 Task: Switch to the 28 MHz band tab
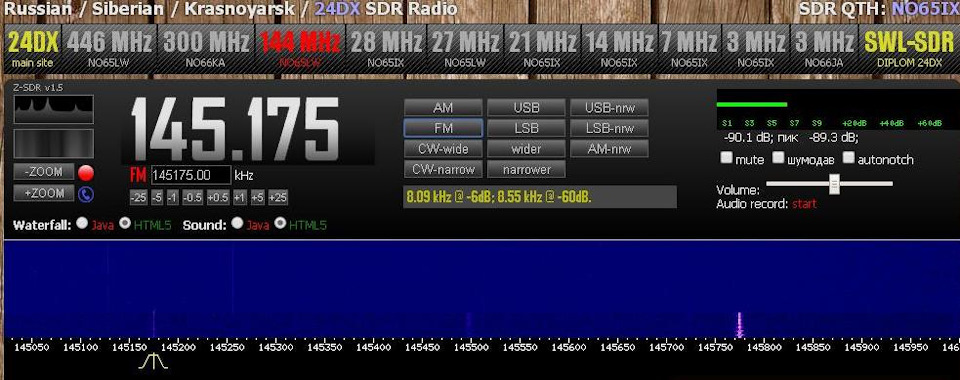pyautogui.click(x=386, y=48)
